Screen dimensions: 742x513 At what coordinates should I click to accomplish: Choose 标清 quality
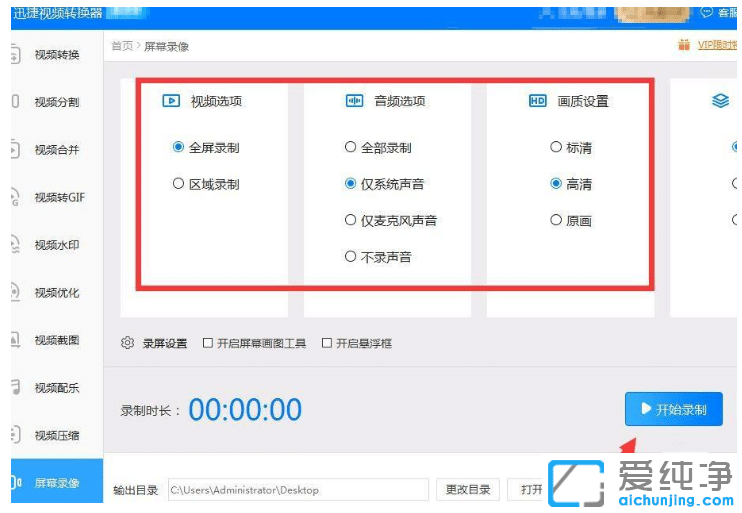(571, 147)
